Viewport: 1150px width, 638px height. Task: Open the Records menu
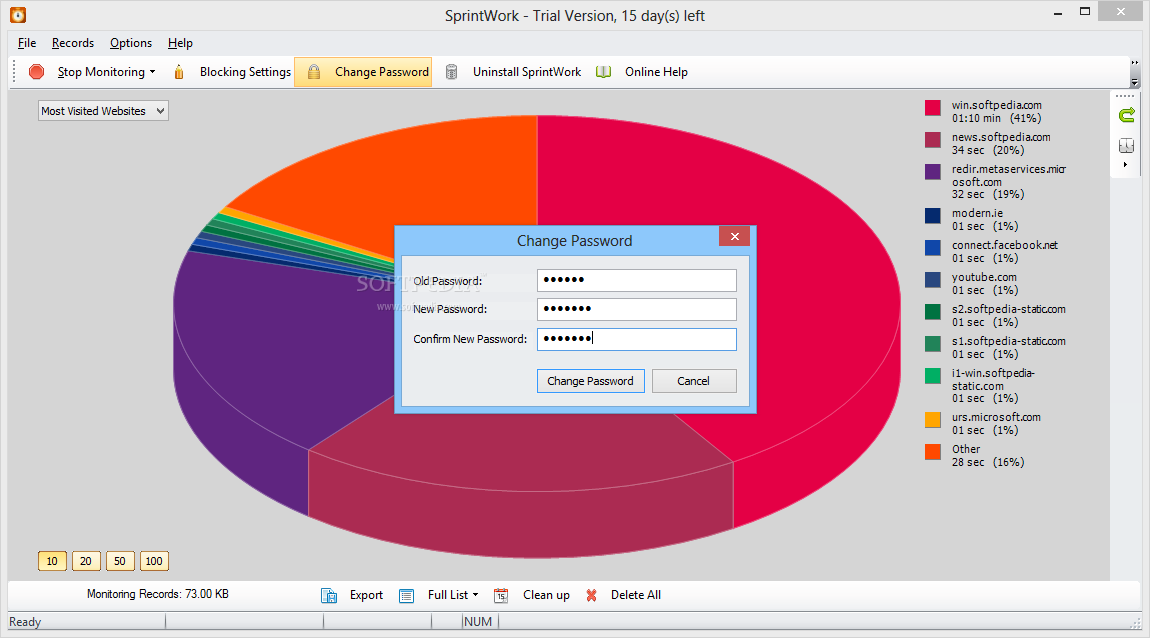tap(73, 43)
